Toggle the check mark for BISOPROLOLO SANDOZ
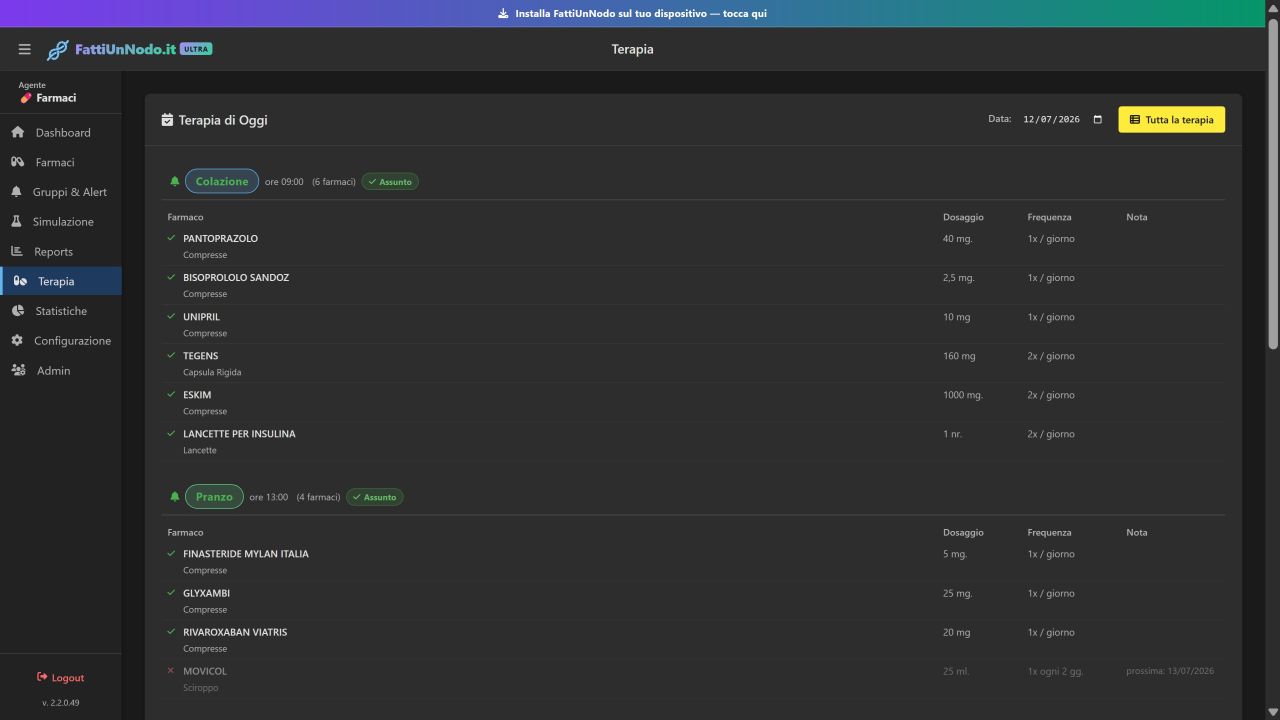 pos(171,277)
